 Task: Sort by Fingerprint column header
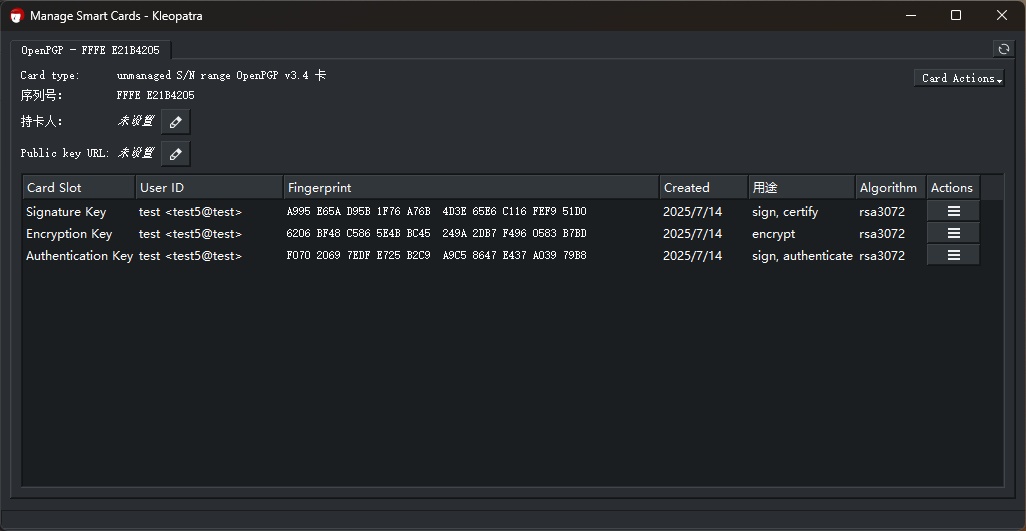[470, 188]
